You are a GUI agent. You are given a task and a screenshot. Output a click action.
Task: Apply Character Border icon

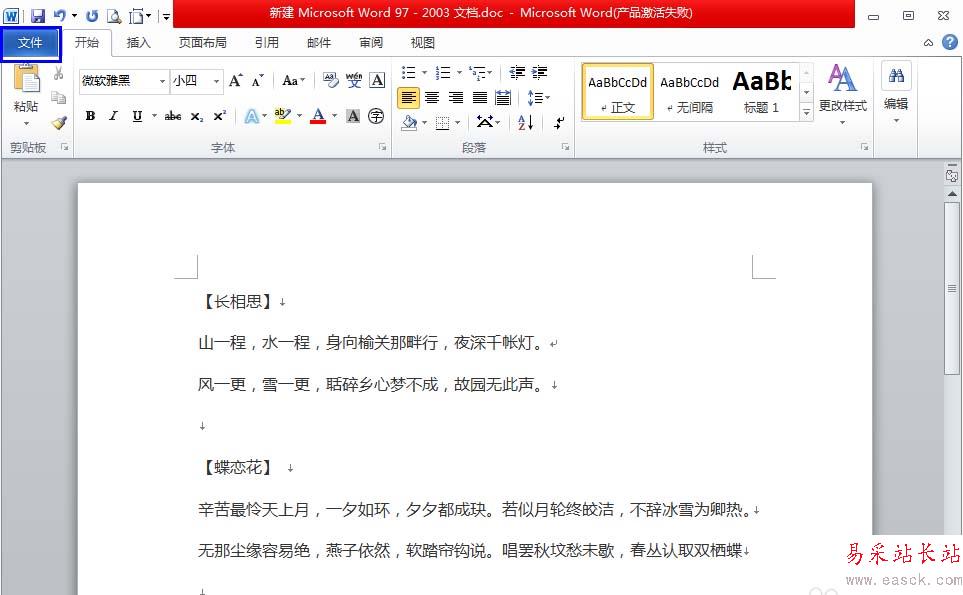click(x=377, y=80)
